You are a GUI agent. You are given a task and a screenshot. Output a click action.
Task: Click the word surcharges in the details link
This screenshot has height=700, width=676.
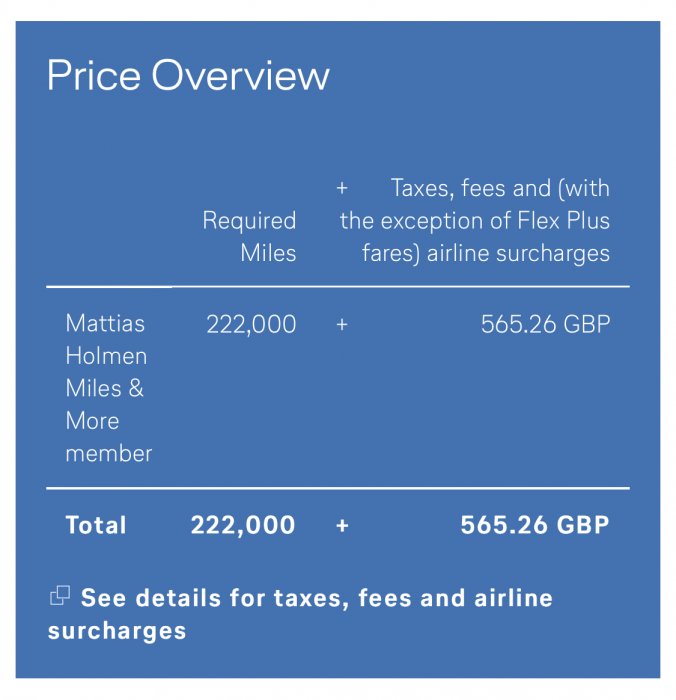click(117, 631)
